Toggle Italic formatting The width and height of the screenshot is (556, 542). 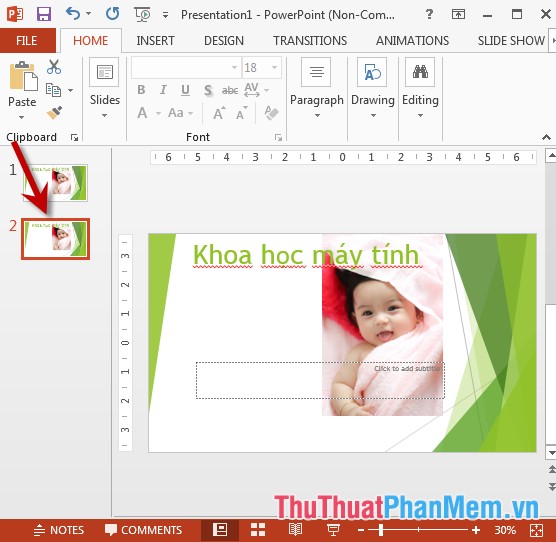coord(163,90)
